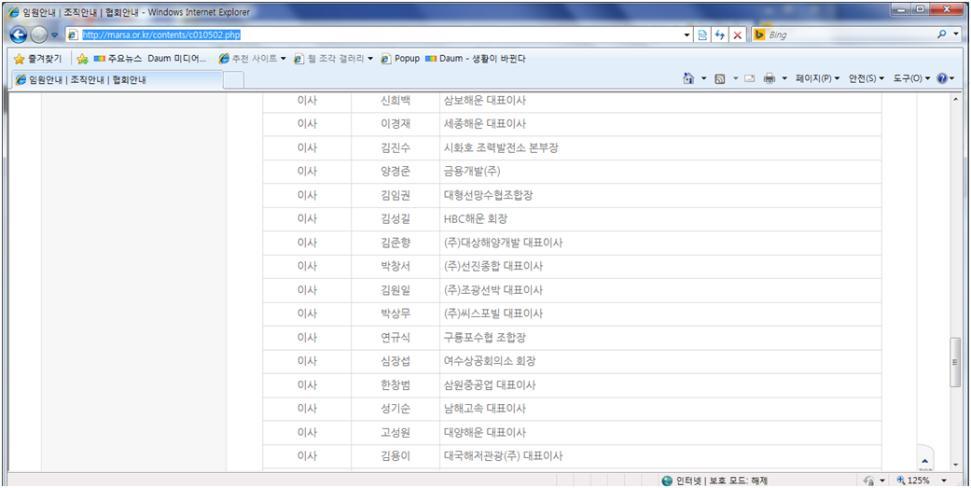This screenshot has height=488, width=971.
Task: Open the 추천 사이트 suggested sites dropdown
Action: point(253,59)
